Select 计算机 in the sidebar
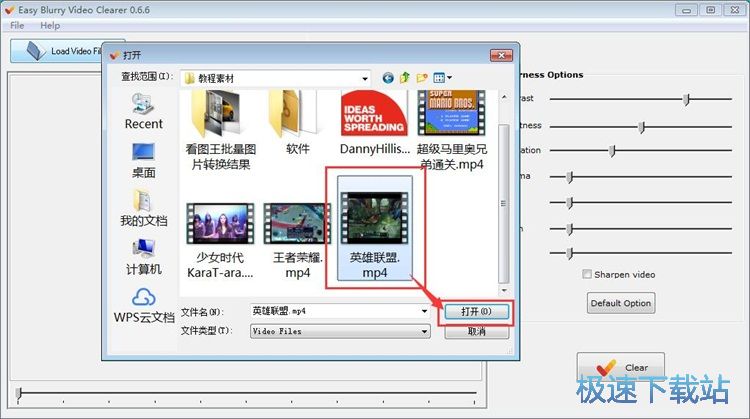 point(143,255)
